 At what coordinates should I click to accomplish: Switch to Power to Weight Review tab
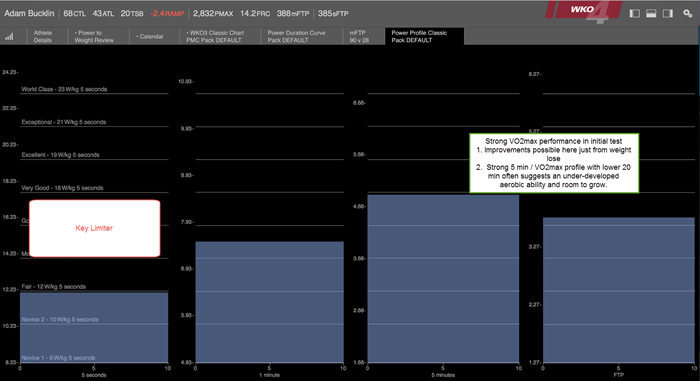(x=94, y=36)
